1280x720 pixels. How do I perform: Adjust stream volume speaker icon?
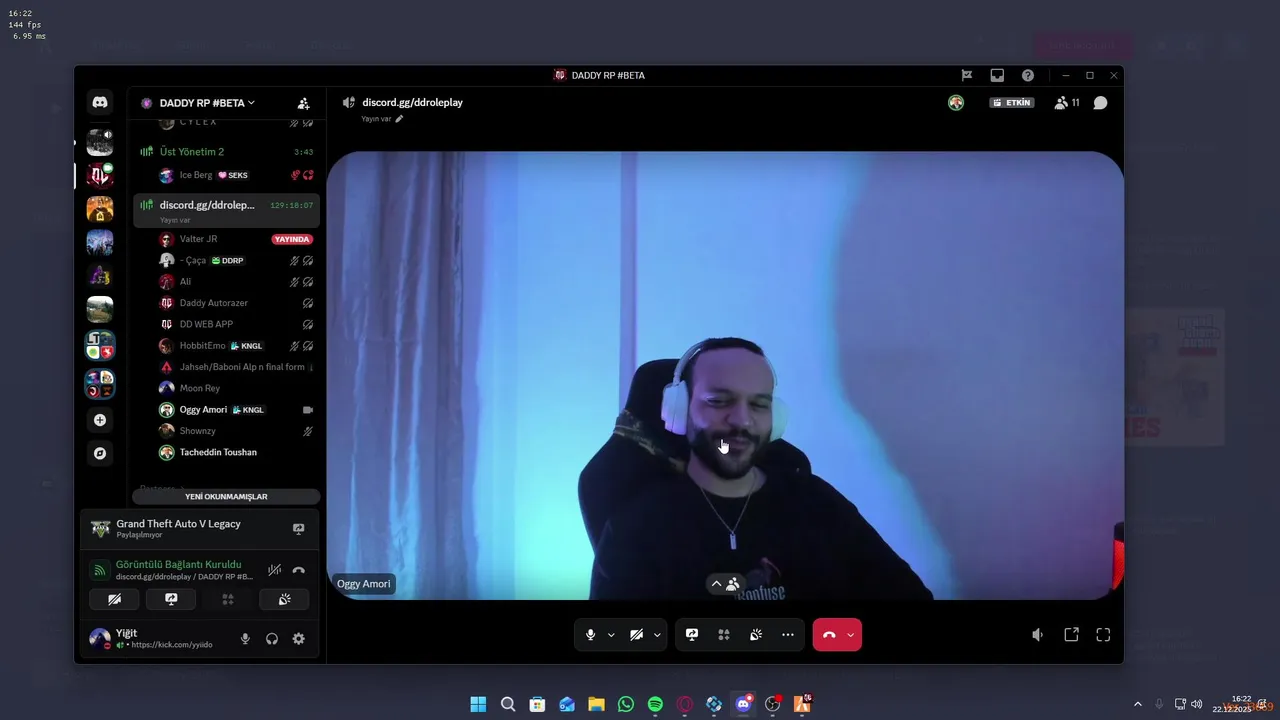pyautogui.click(x=1038, y=635)
